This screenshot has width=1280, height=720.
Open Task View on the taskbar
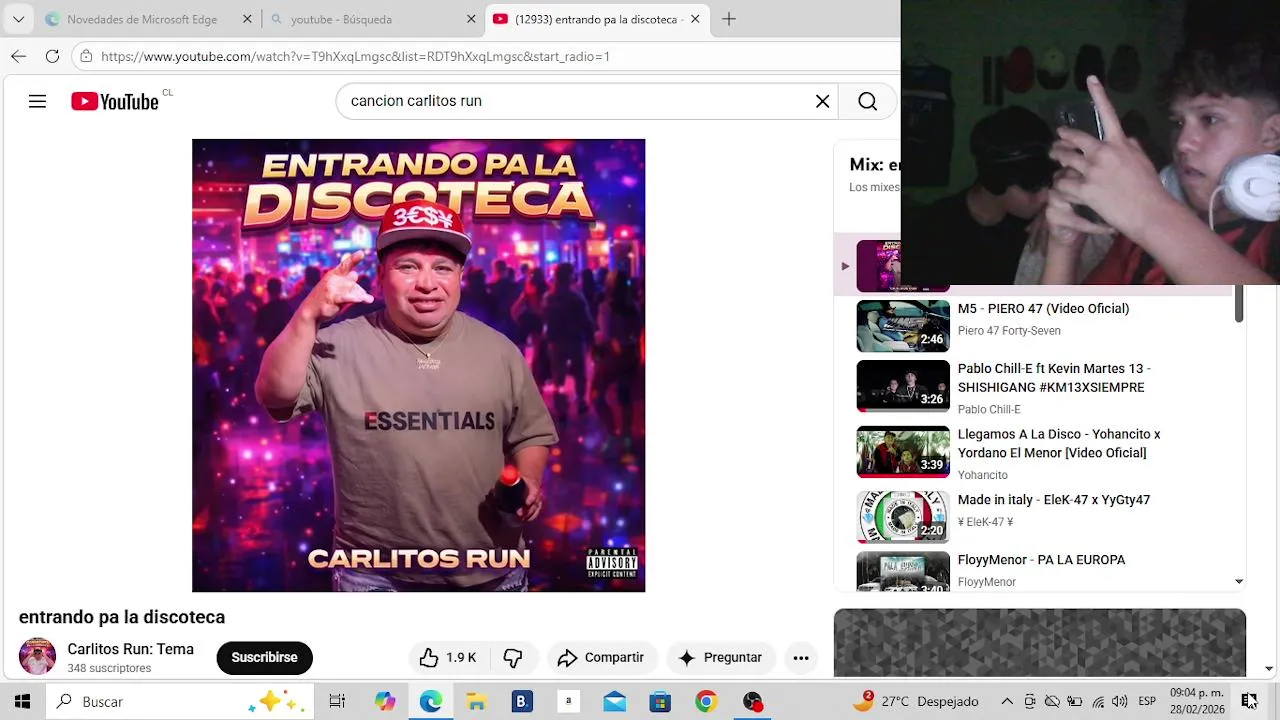[x=337, y=702]
